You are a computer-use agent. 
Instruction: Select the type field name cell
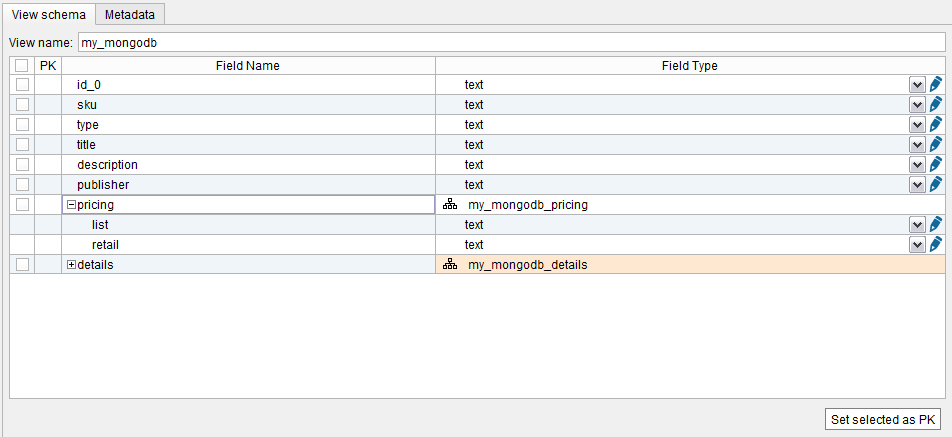(248, 124)
